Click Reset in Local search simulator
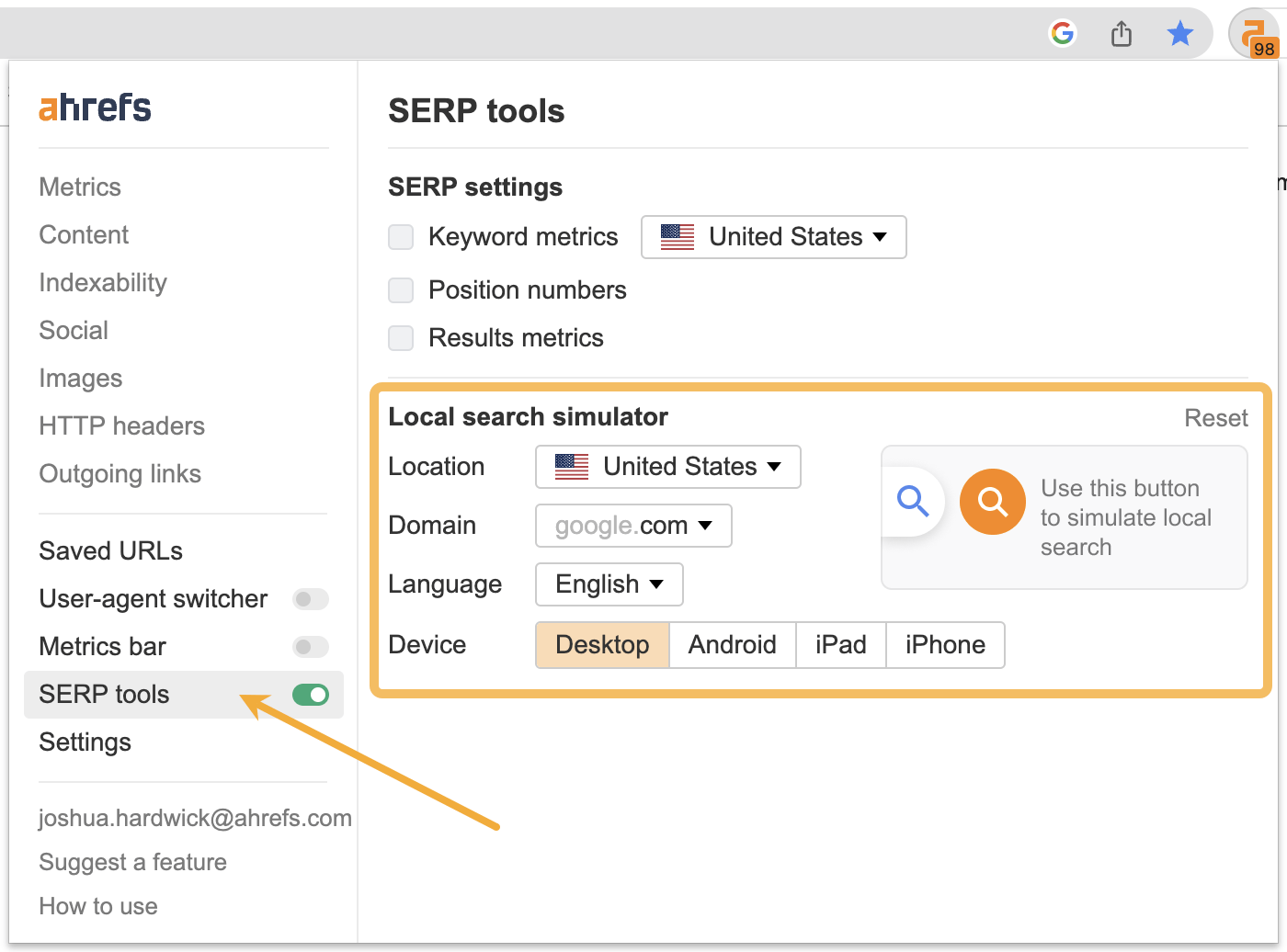The width and height of the screenshot is (1287, 952). tap(1215, 417)
